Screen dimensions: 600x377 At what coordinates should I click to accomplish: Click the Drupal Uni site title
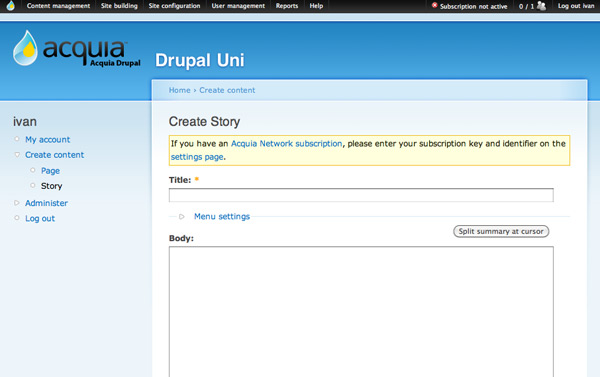click(199, 60)
